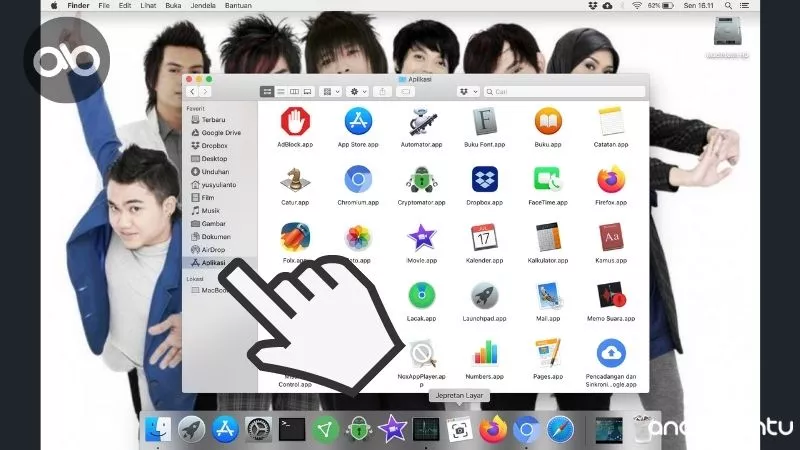Go forward in Finder history
The image size is (800, 450).
click(205, 92)
